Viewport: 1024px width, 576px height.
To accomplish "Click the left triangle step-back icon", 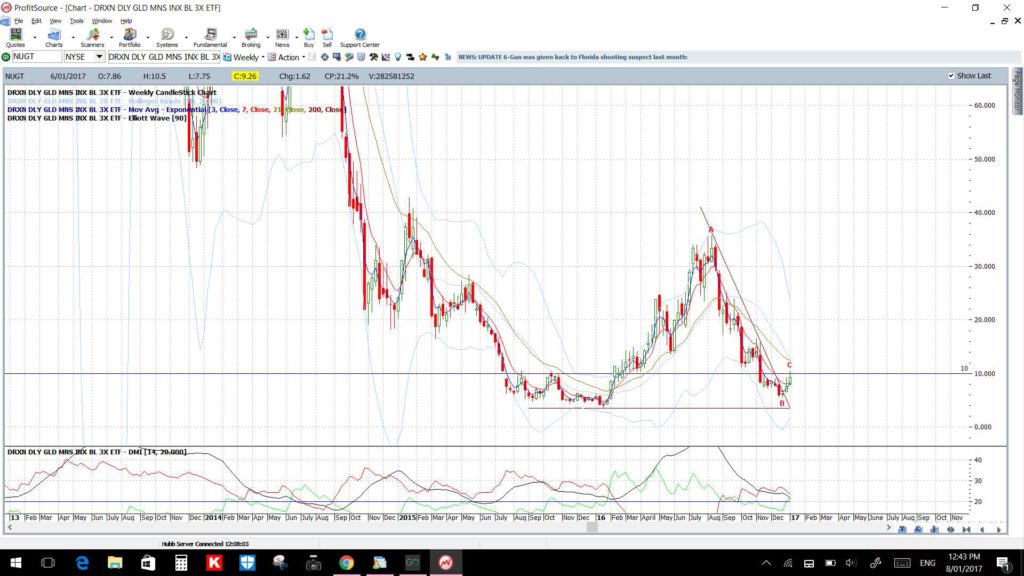I will (982, 530).
